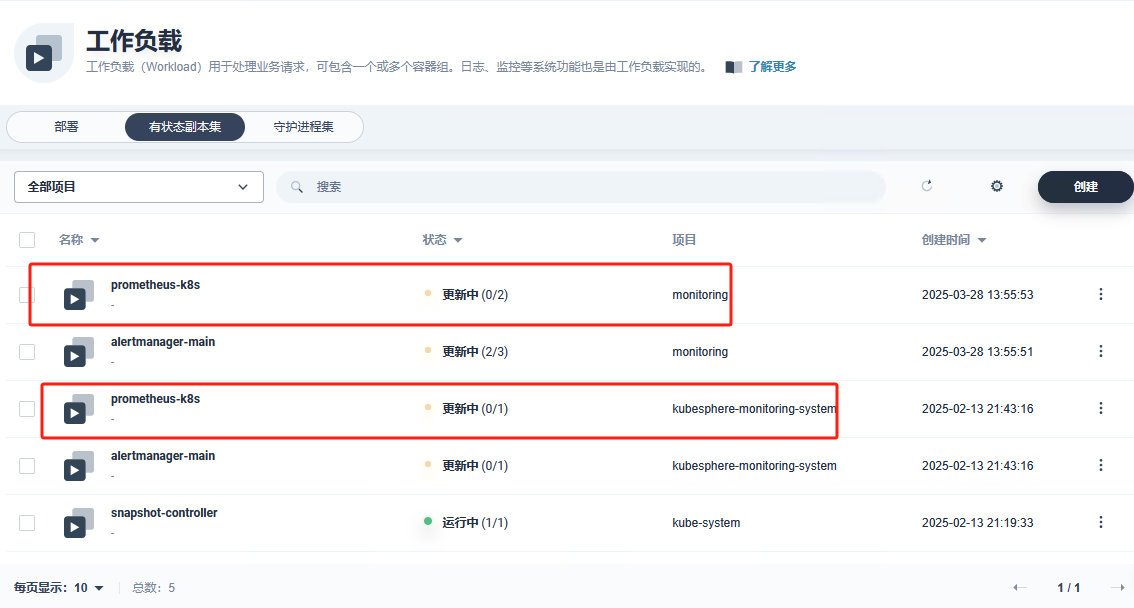Switch to the 守护进程集 tab

pyautogui.click(x=304, y=127)
